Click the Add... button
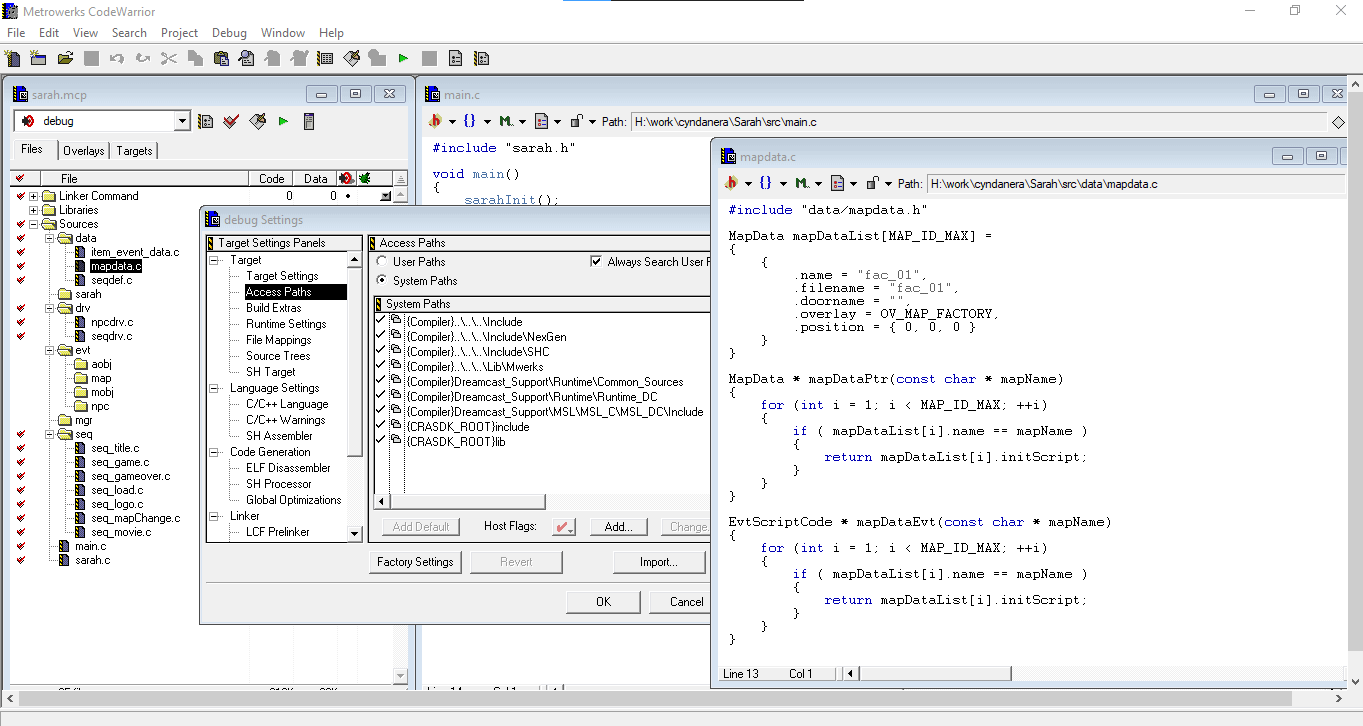 [619, 527]
